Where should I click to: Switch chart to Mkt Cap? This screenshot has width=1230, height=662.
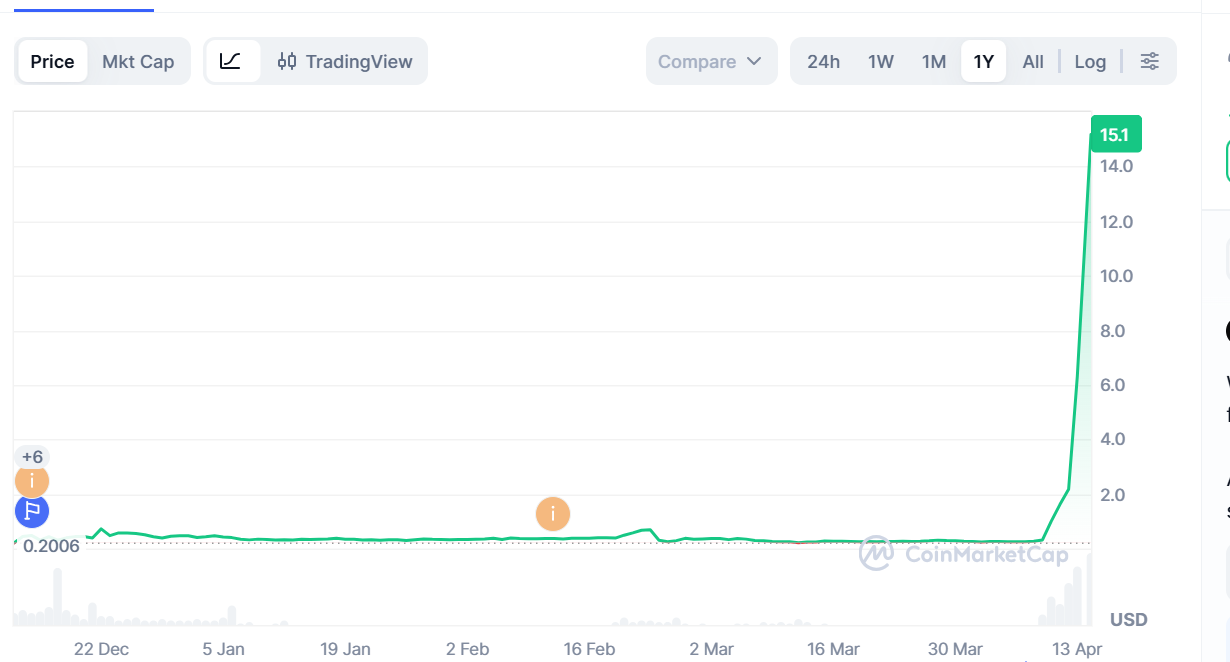point(138,61)
